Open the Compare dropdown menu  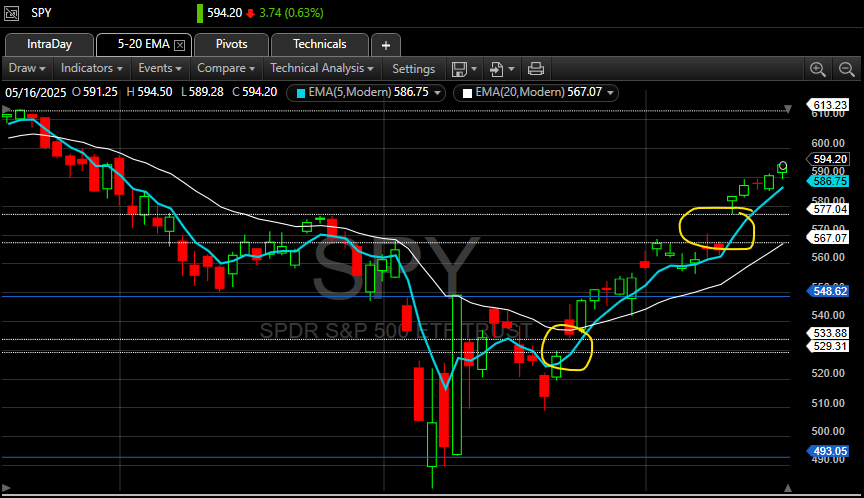(x=226, y=69)
